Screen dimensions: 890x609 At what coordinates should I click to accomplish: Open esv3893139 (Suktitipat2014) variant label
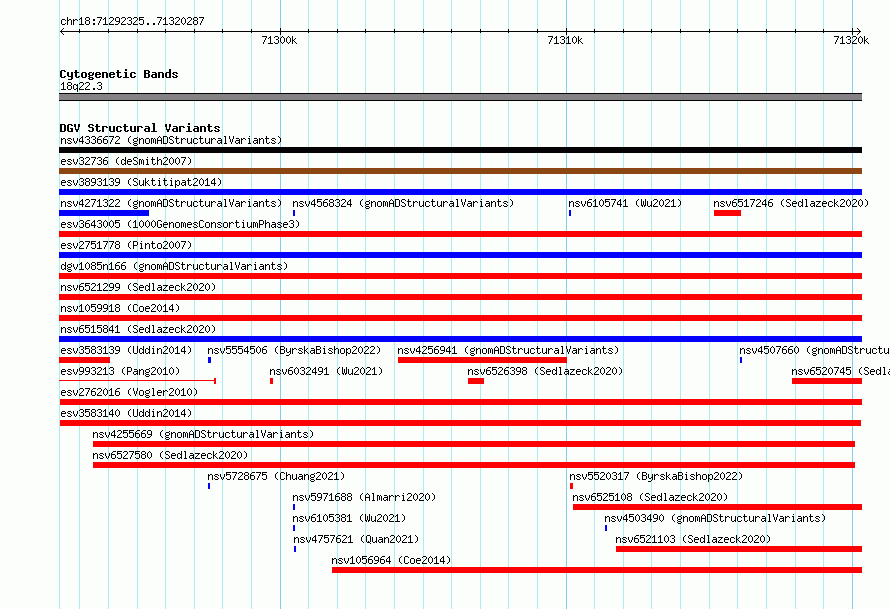click(x=141, y=182)
